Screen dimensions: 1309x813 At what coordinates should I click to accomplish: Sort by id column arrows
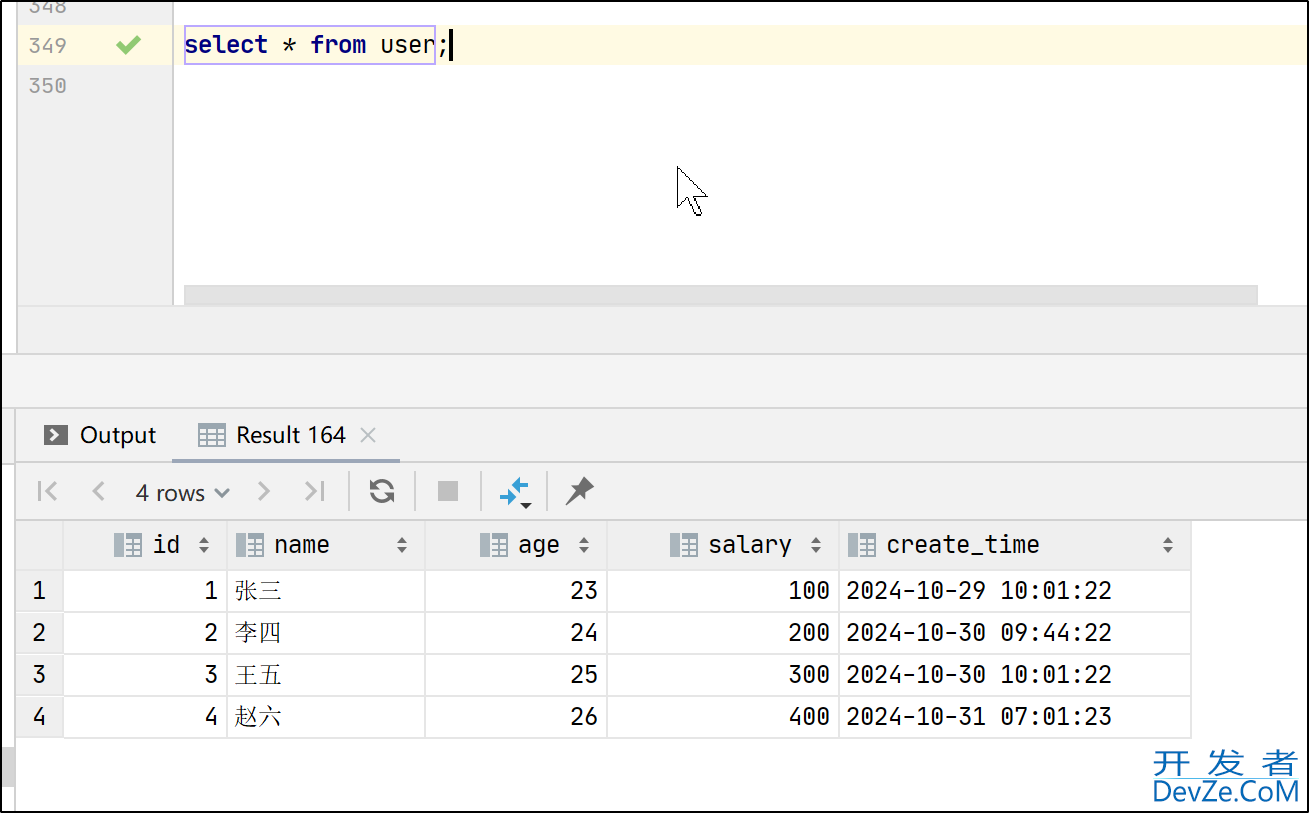(x=204, y=546)
